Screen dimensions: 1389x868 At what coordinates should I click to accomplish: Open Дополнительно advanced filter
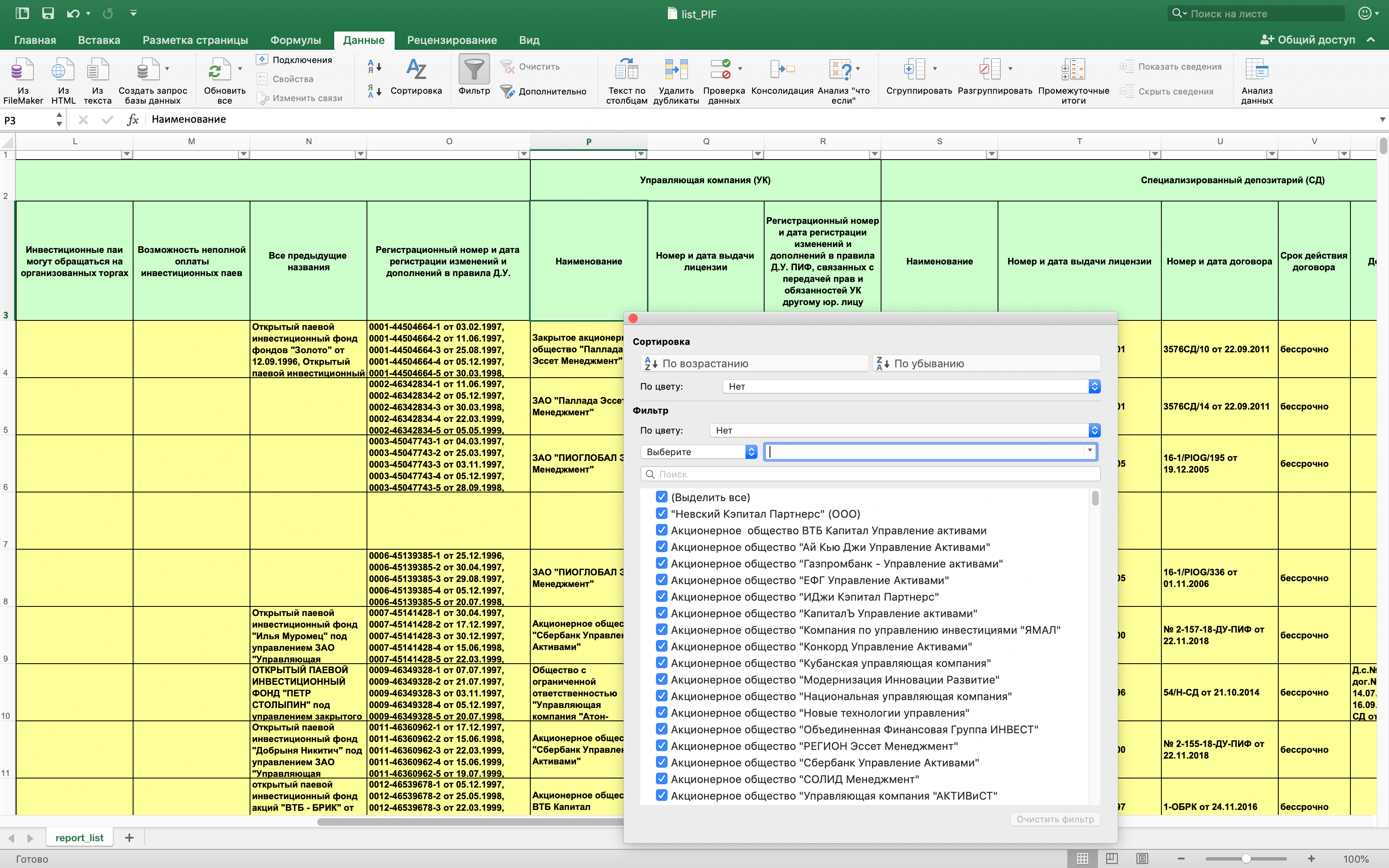543,91
